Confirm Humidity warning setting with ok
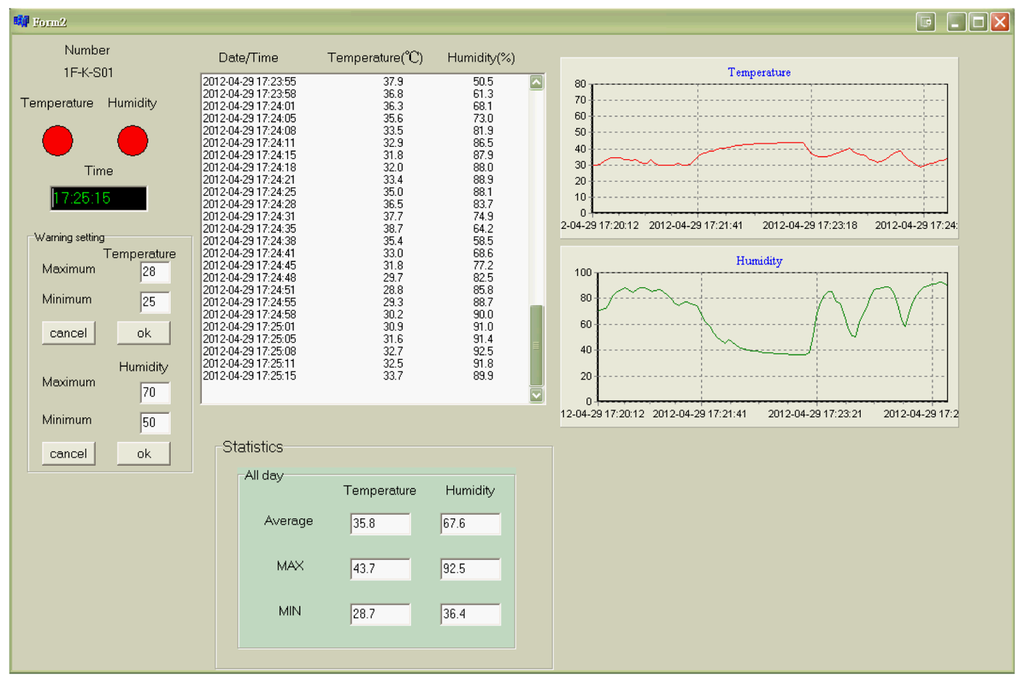This screenshot has height=683, width=1024. (143, 453)
